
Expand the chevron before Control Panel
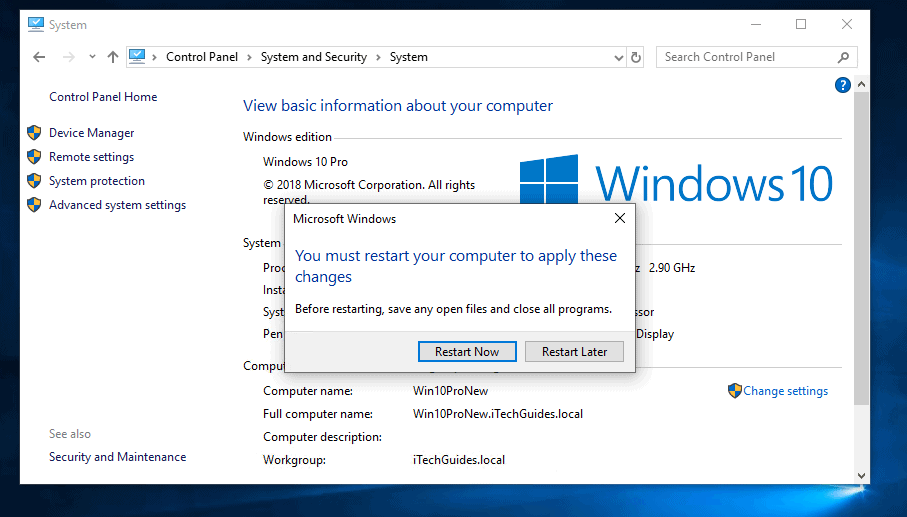click(154, 57)
